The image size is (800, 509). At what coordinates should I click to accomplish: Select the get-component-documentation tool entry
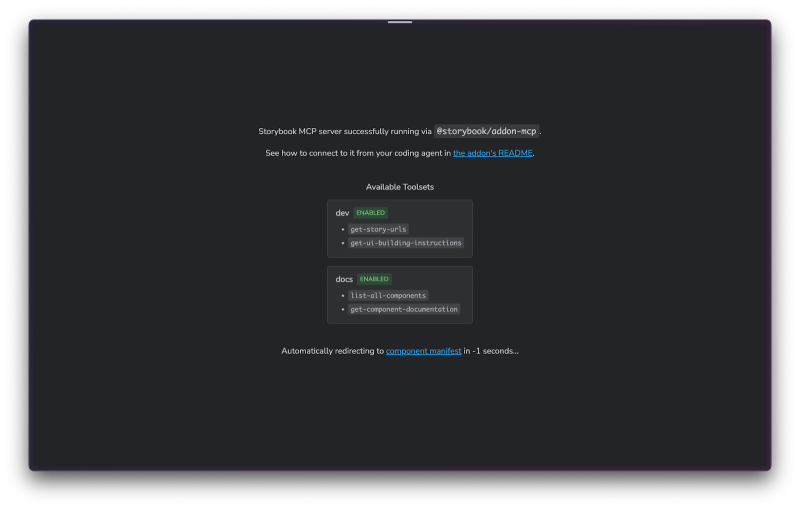tap(404, 309)
